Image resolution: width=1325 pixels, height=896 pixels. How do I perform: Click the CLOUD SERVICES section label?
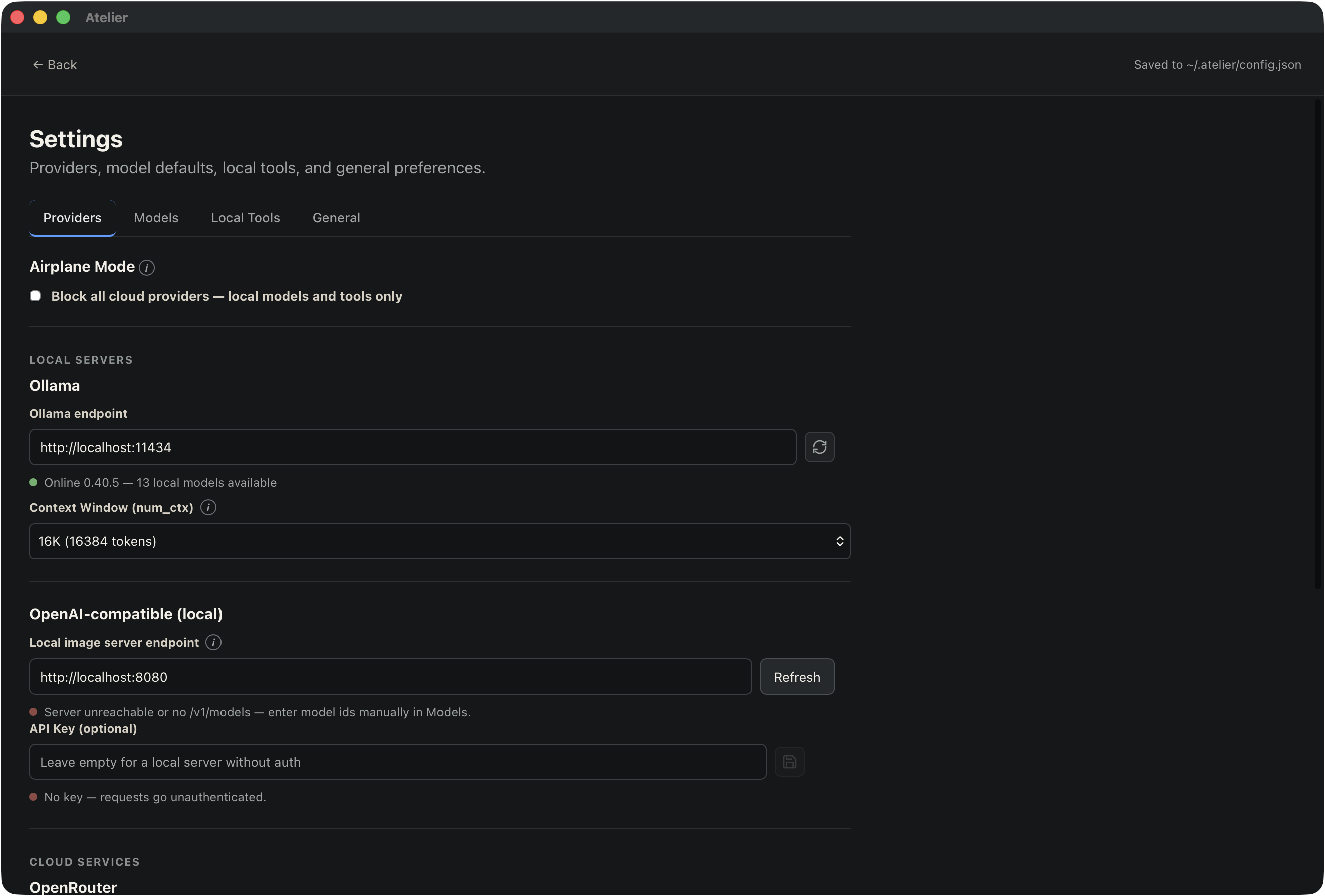pos(84,862)
